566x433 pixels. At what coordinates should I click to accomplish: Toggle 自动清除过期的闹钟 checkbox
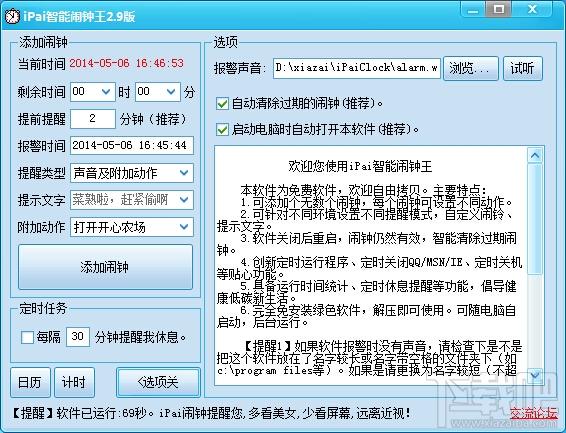point(222,104)
